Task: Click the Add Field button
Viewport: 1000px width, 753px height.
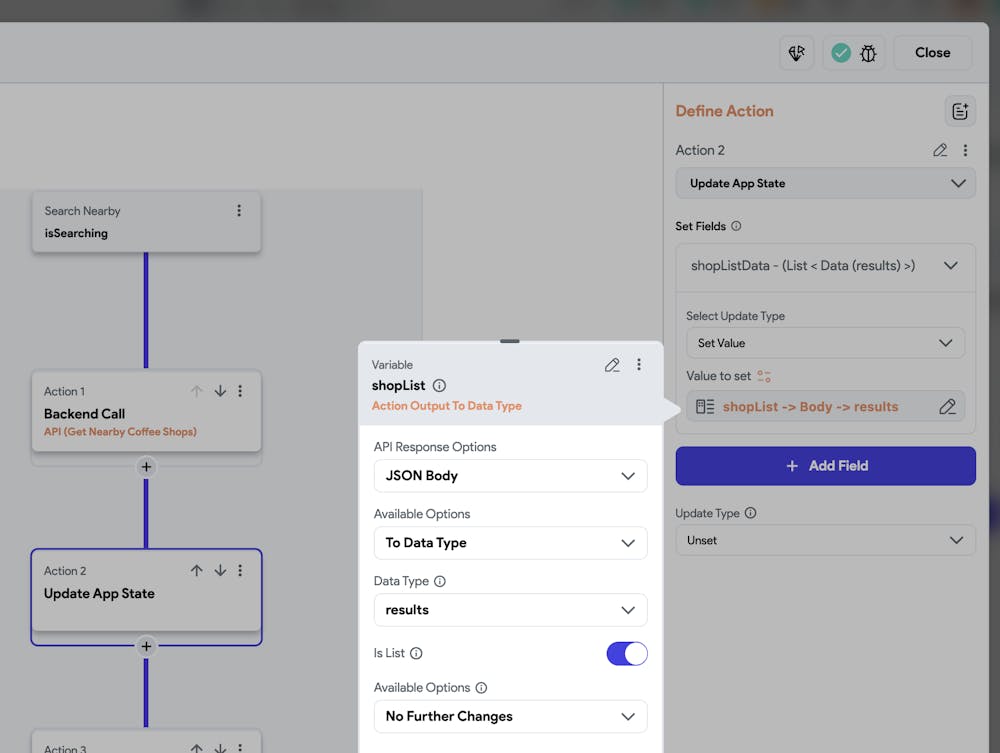Action: [825, 466]
